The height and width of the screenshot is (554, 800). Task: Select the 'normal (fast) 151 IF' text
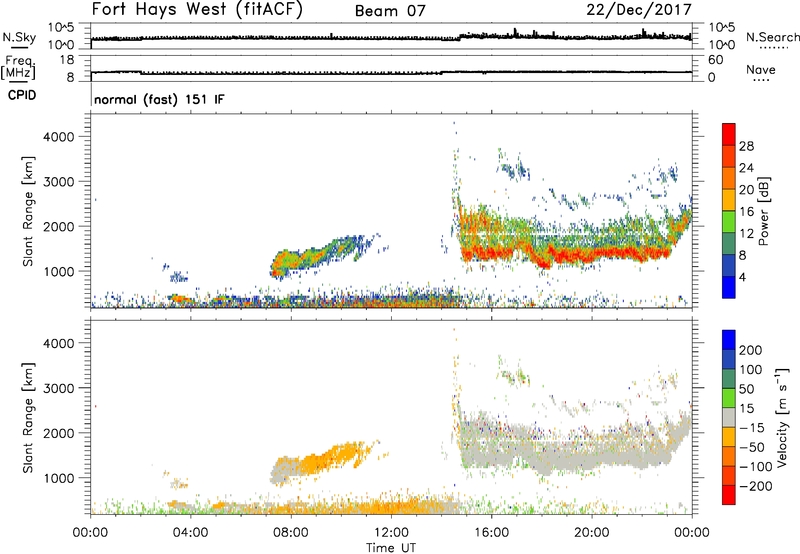[159, 99]
